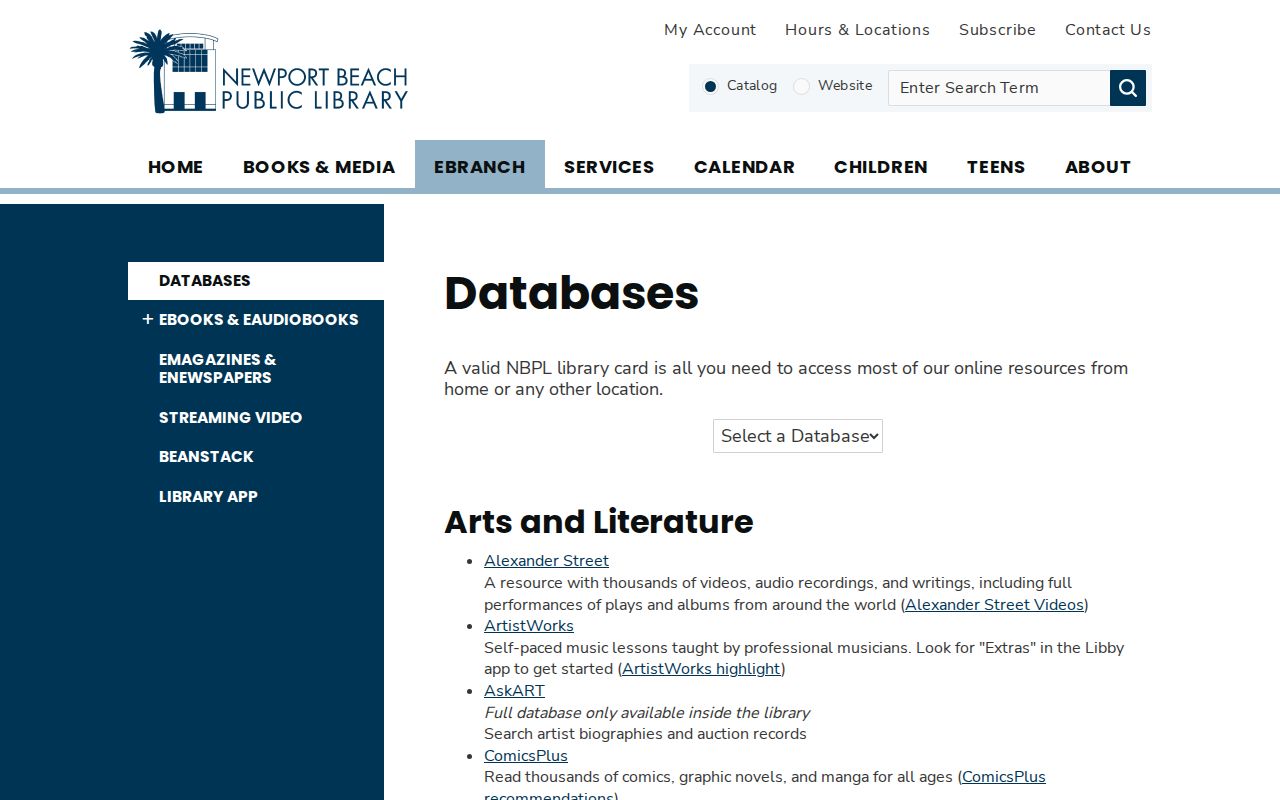Go to My Account
The image size is (1280, 800).
click(x=710, y=30)
